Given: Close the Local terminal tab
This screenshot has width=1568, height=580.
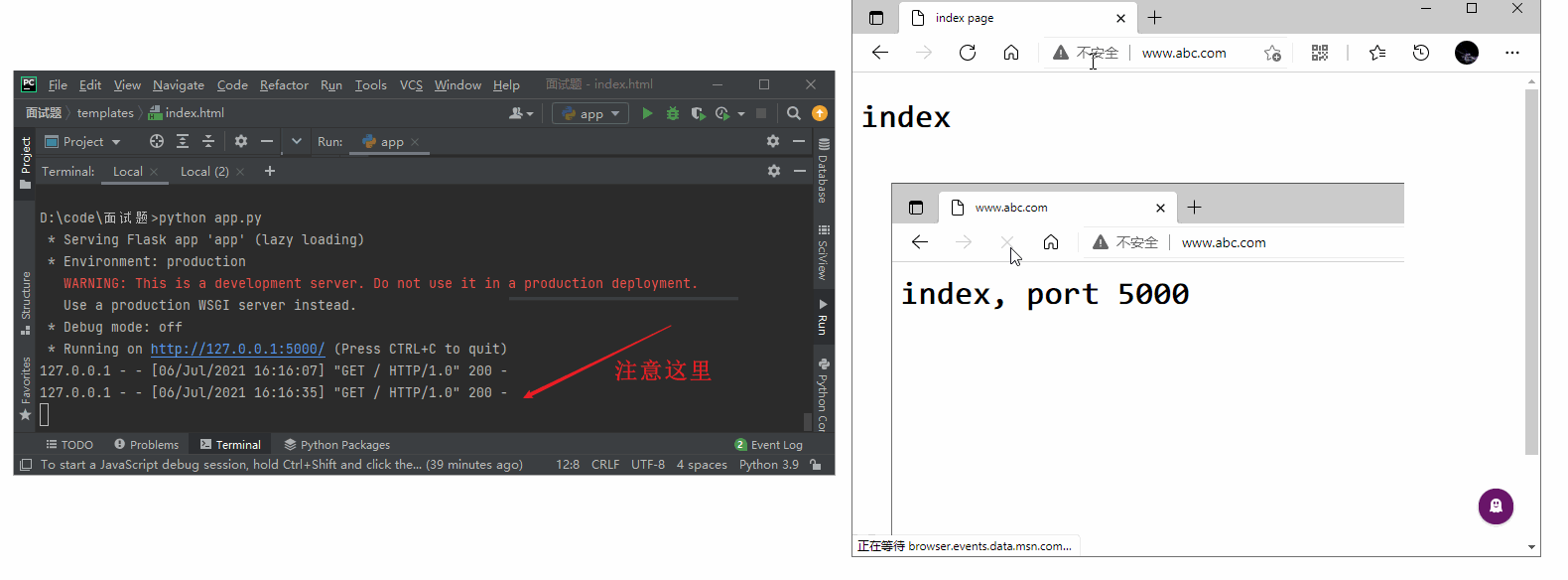Looking at the screenshot, I should pos(154,172).
